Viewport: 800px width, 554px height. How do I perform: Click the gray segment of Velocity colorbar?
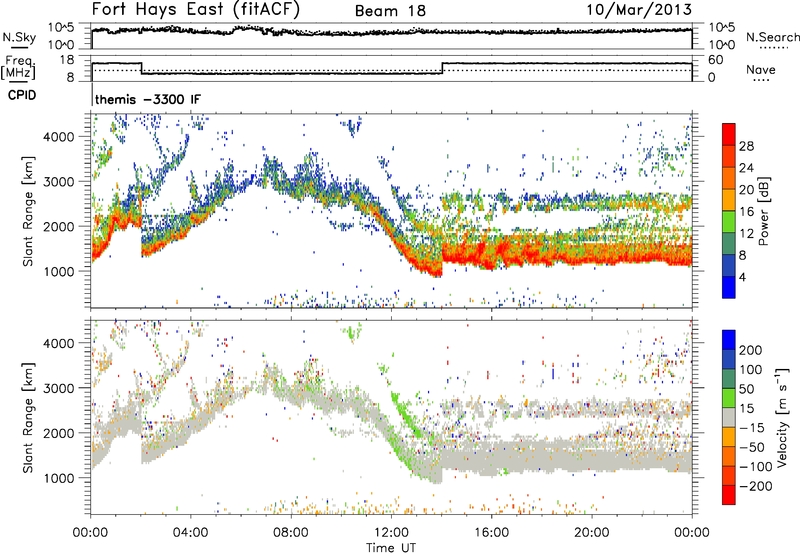729,418
